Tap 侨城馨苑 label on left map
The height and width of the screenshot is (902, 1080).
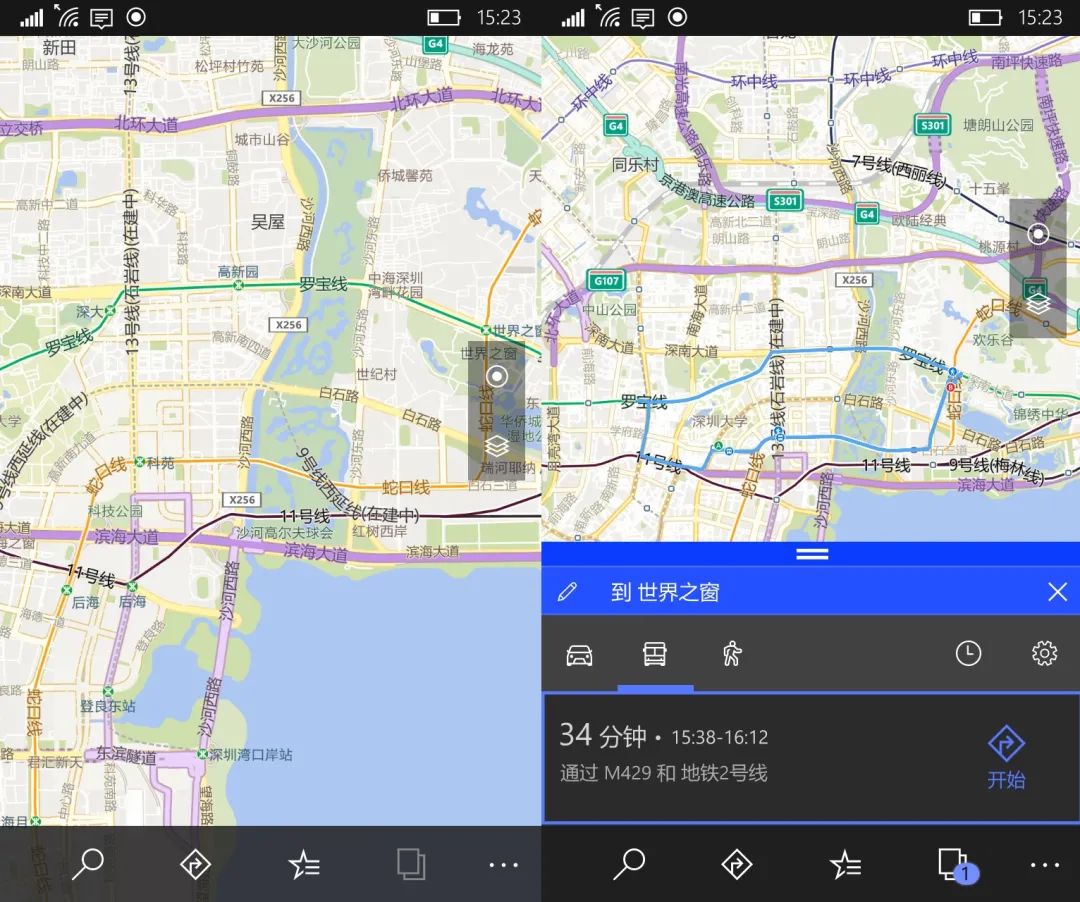pyautogui.click(x=405, y=176)
